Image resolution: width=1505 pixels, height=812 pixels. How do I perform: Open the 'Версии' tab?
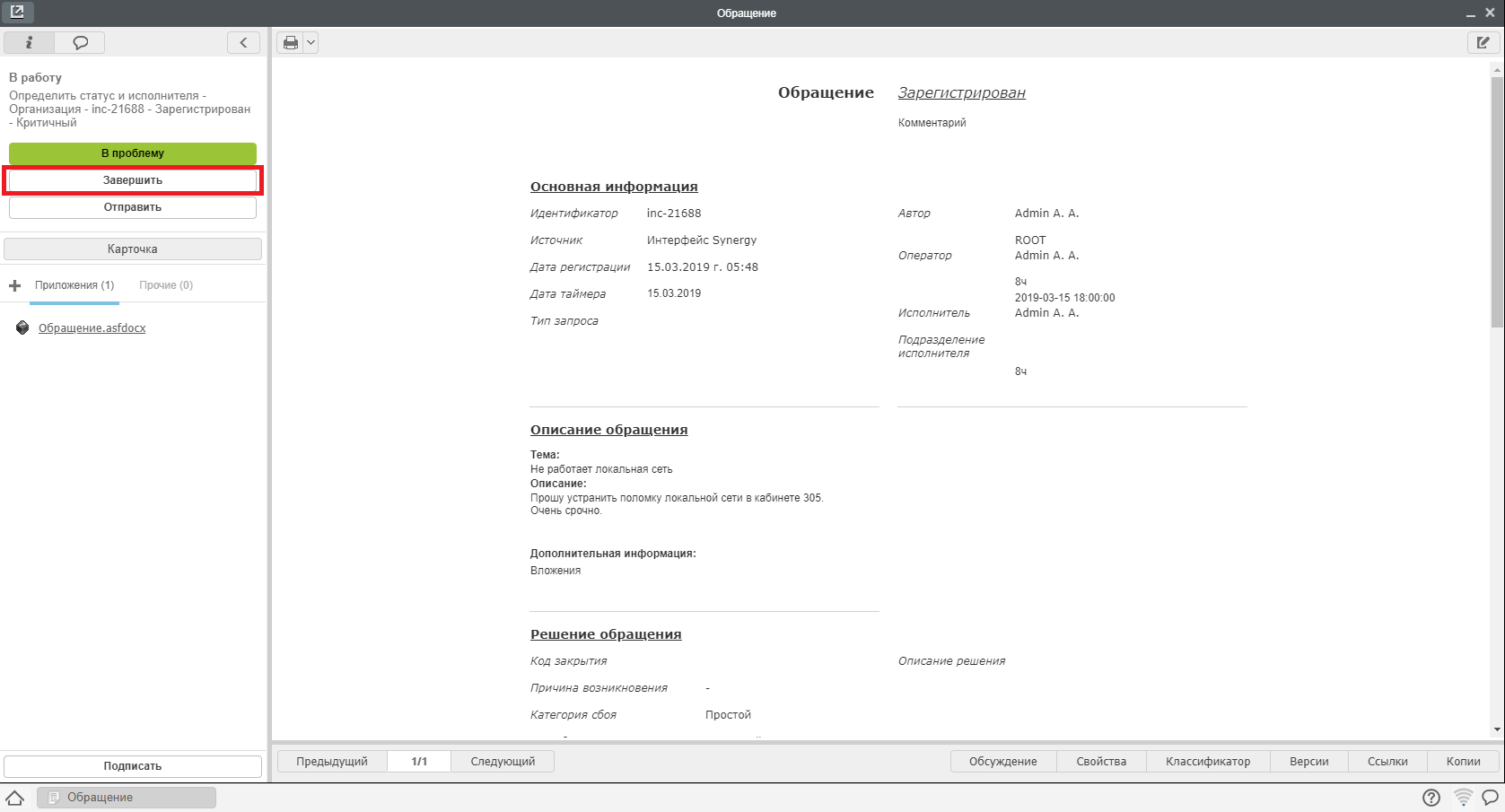[1309, 762]
